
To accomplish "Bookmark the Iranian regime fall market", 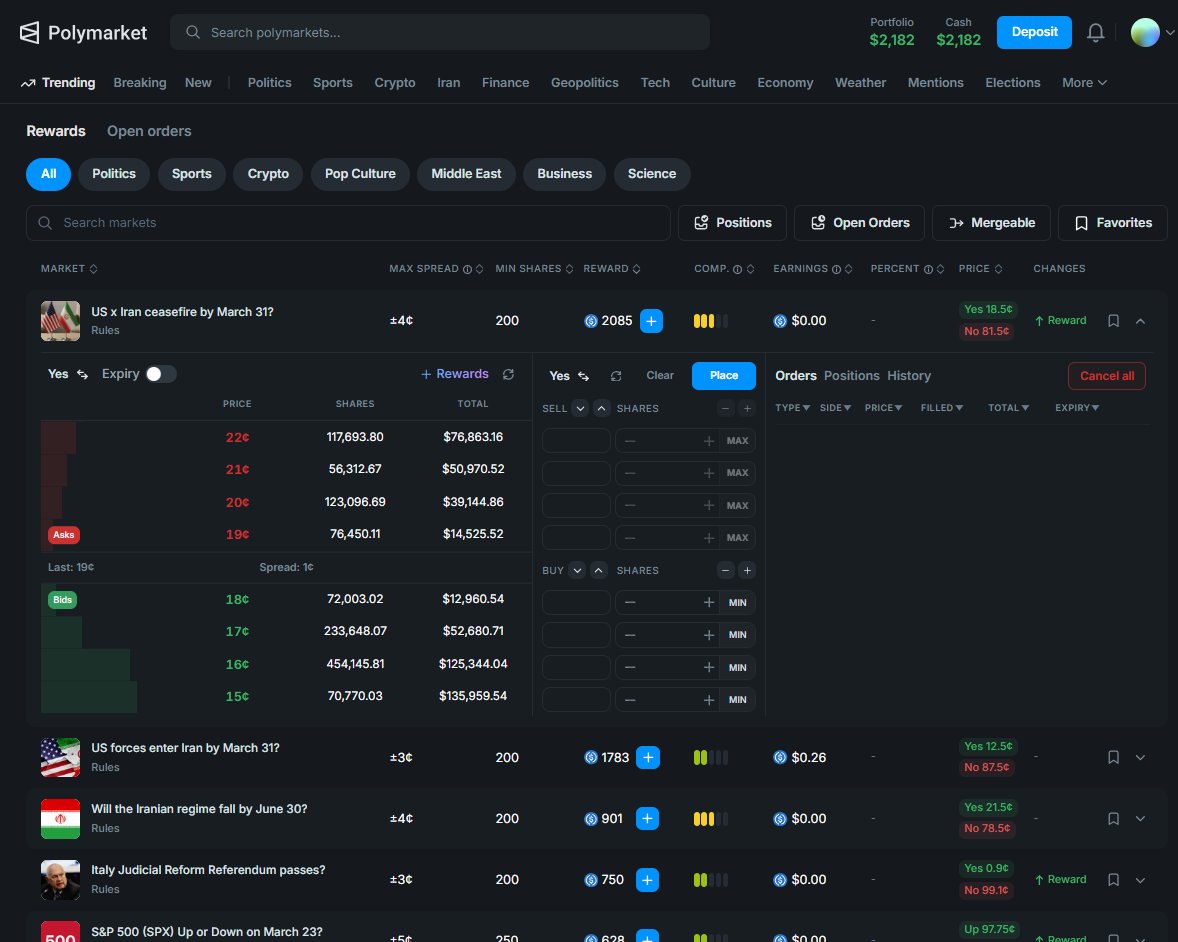I will (x=1113, y=818).
